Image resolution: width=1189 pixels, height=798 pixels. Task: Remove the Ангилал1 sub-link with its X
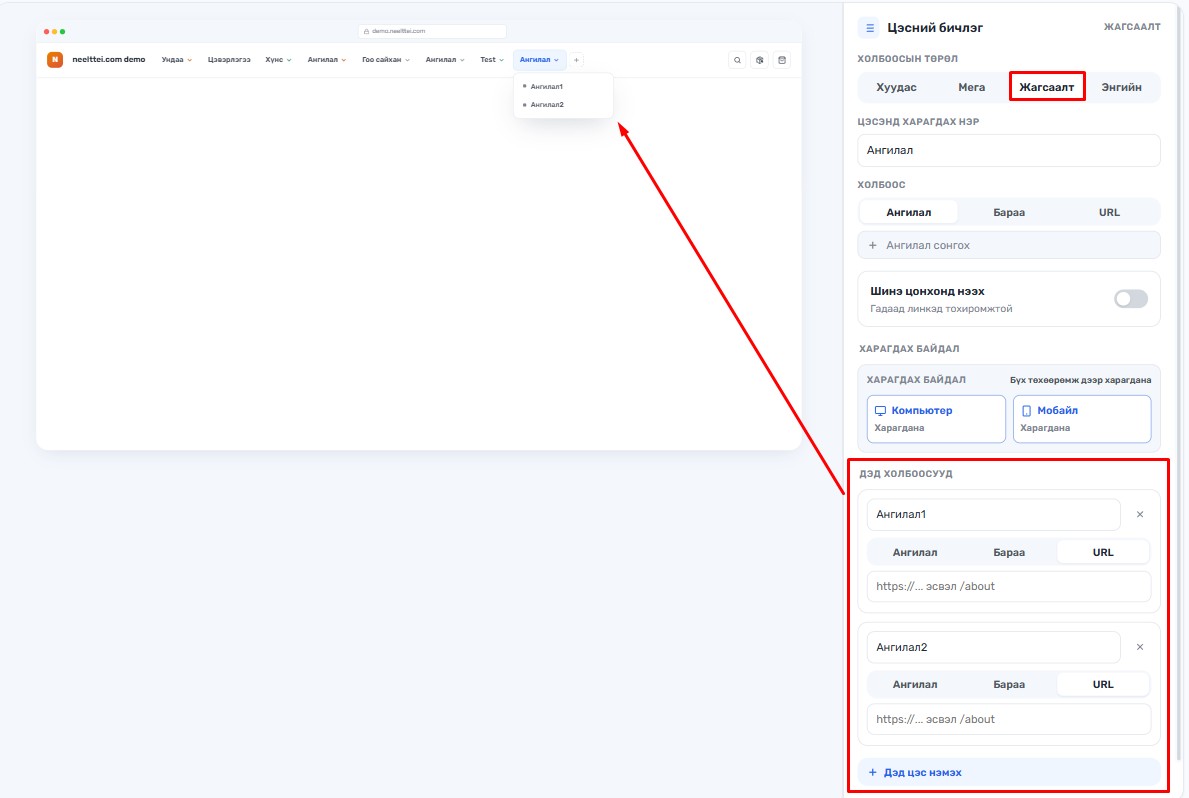coord(1140,514)
